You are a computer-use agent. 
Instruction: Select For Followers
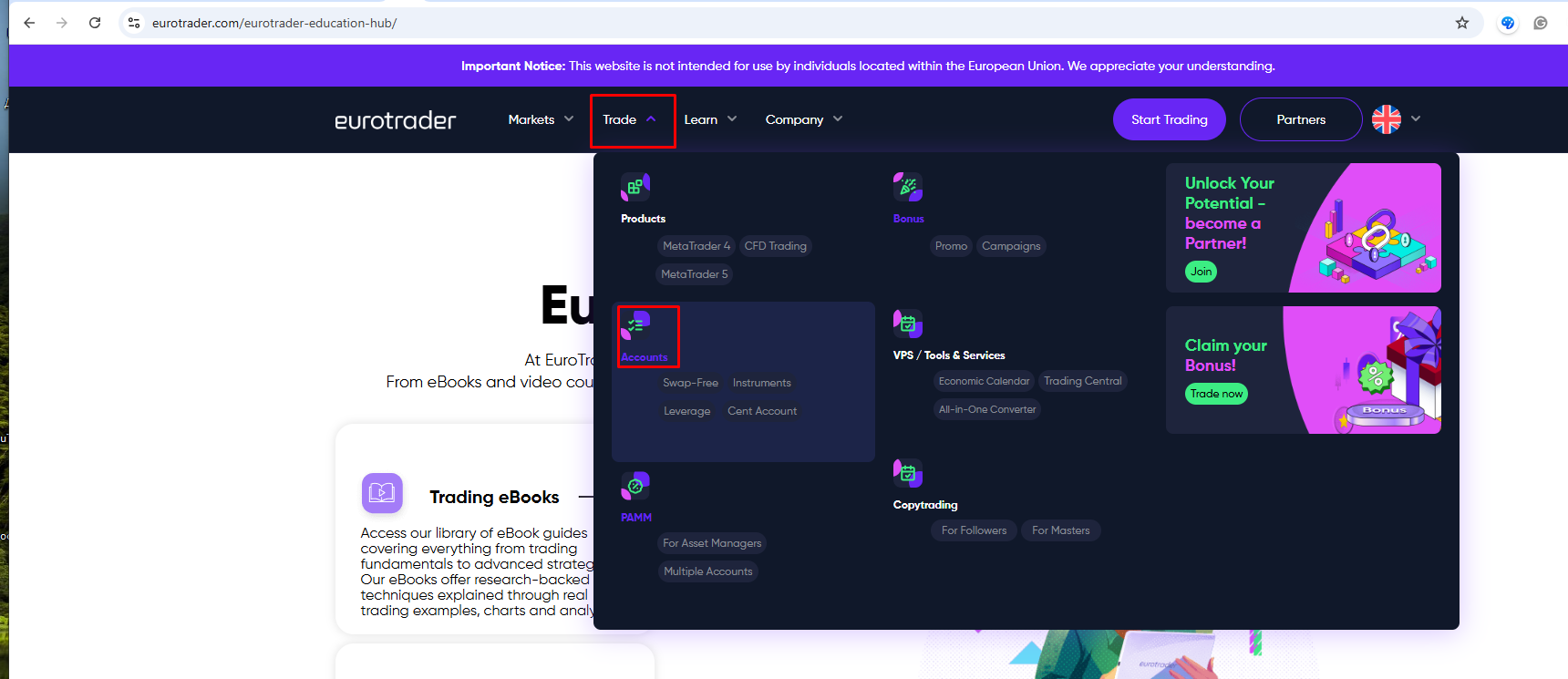click(974, 530)
